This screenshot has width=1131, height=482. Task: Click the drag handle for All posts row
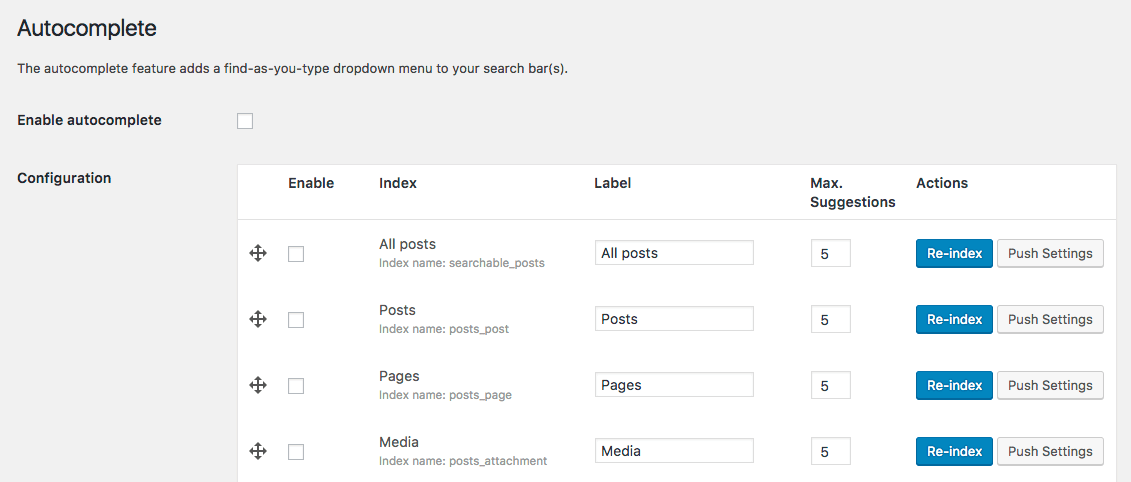[x=258, y=253]
